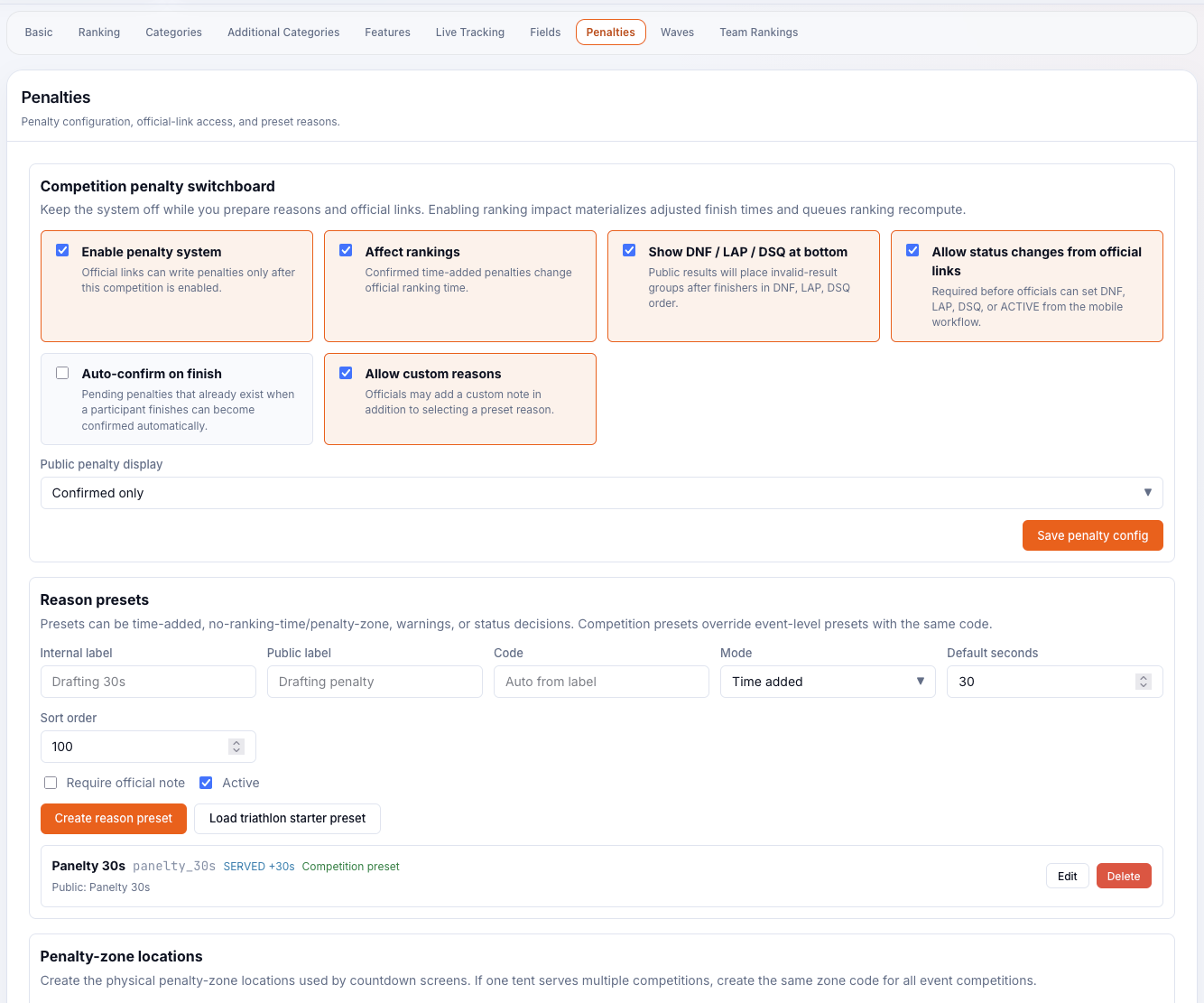Go to Additional Categories tab
The height and width of the screenshot is (1003, 1204).
(283, 33)
